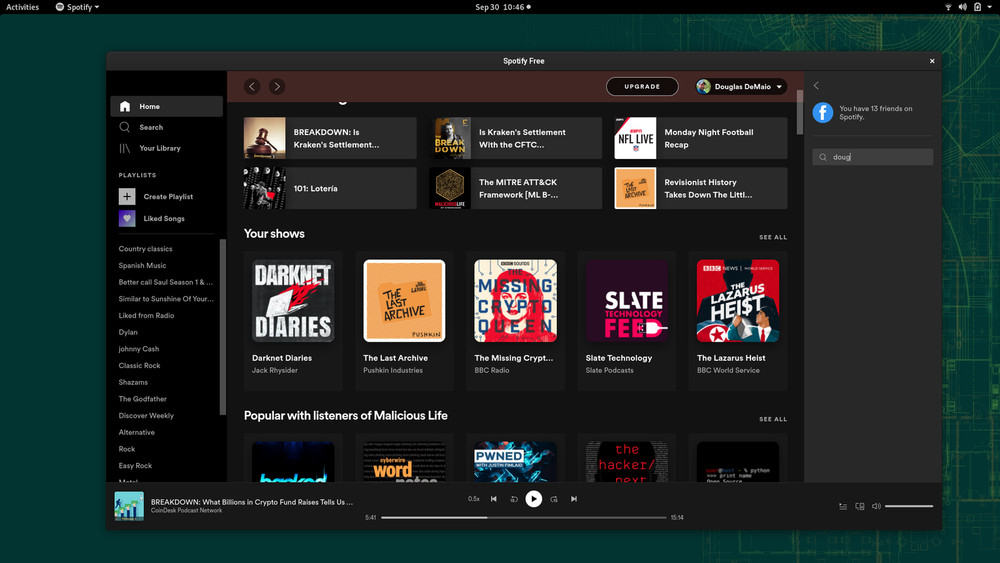Skip forward 15 seconds
The width and height of the screenshot is (1000, 563).
tap(554, 499)
